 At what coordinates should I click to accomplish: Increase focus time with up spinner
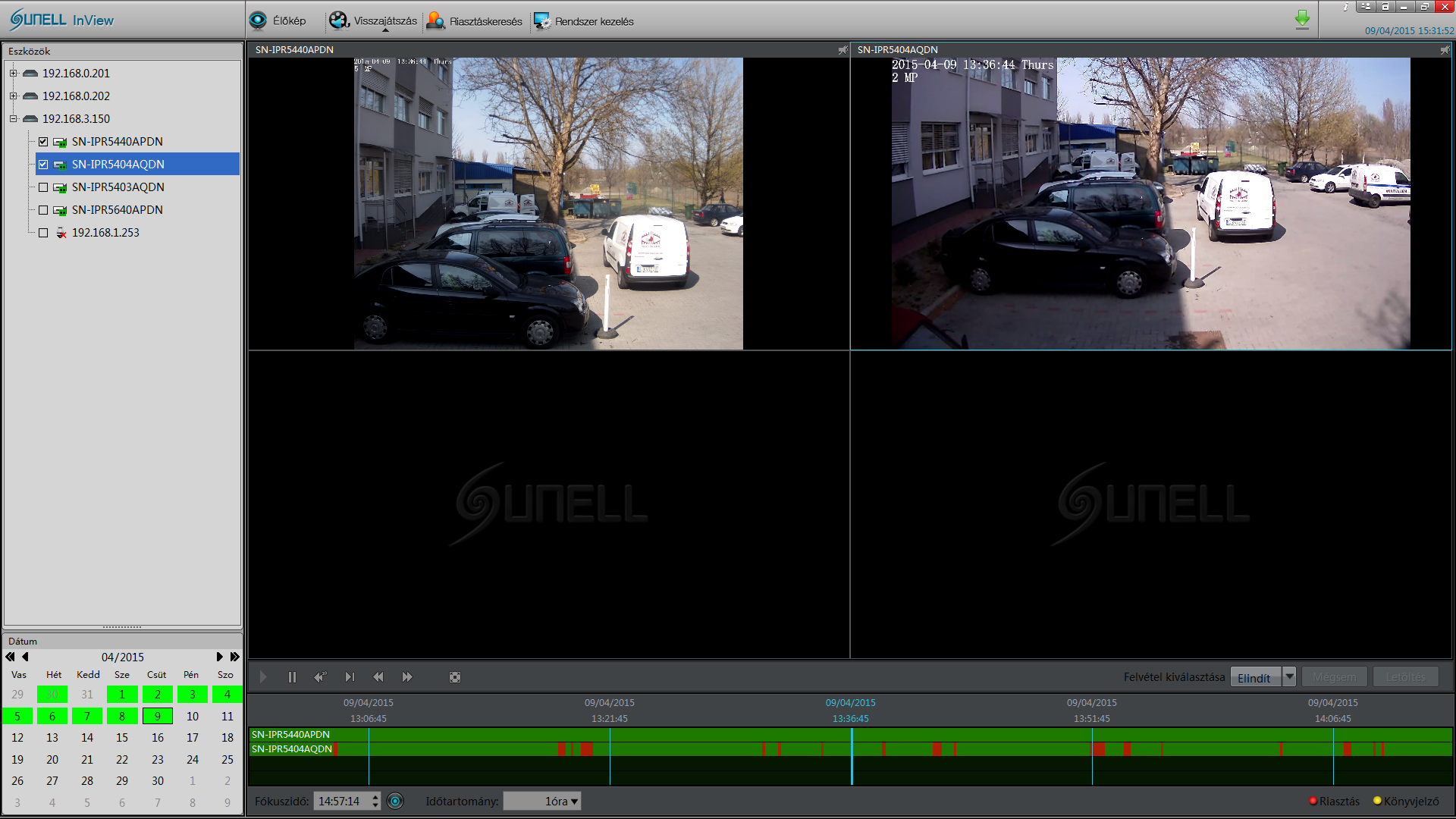pyautogui.click(x=375, y=796)
